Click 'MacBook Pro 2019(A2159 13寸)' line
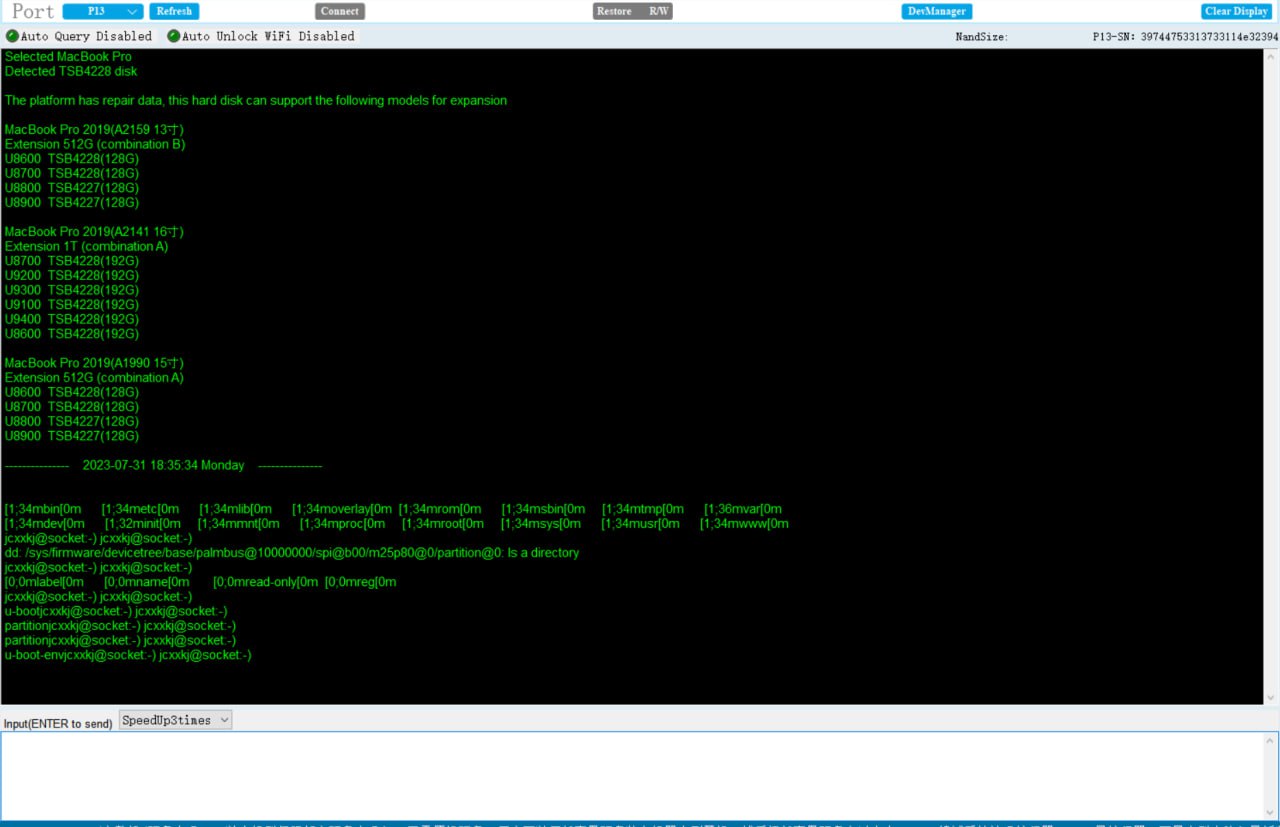 94,130
